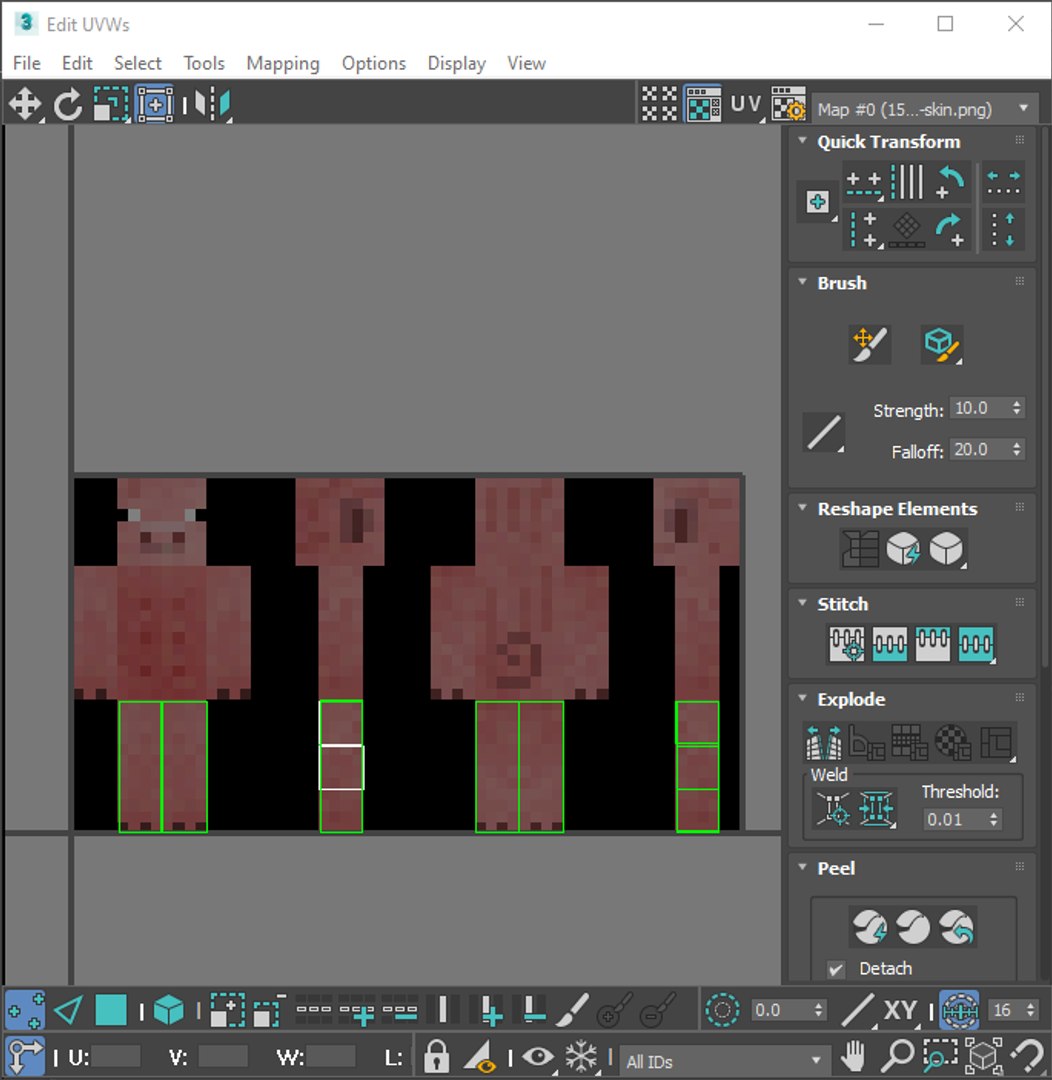Click Space Horizontally icon
Image resolution: width=1052 pixels, height=1080 pixels.
[1003, 183]
